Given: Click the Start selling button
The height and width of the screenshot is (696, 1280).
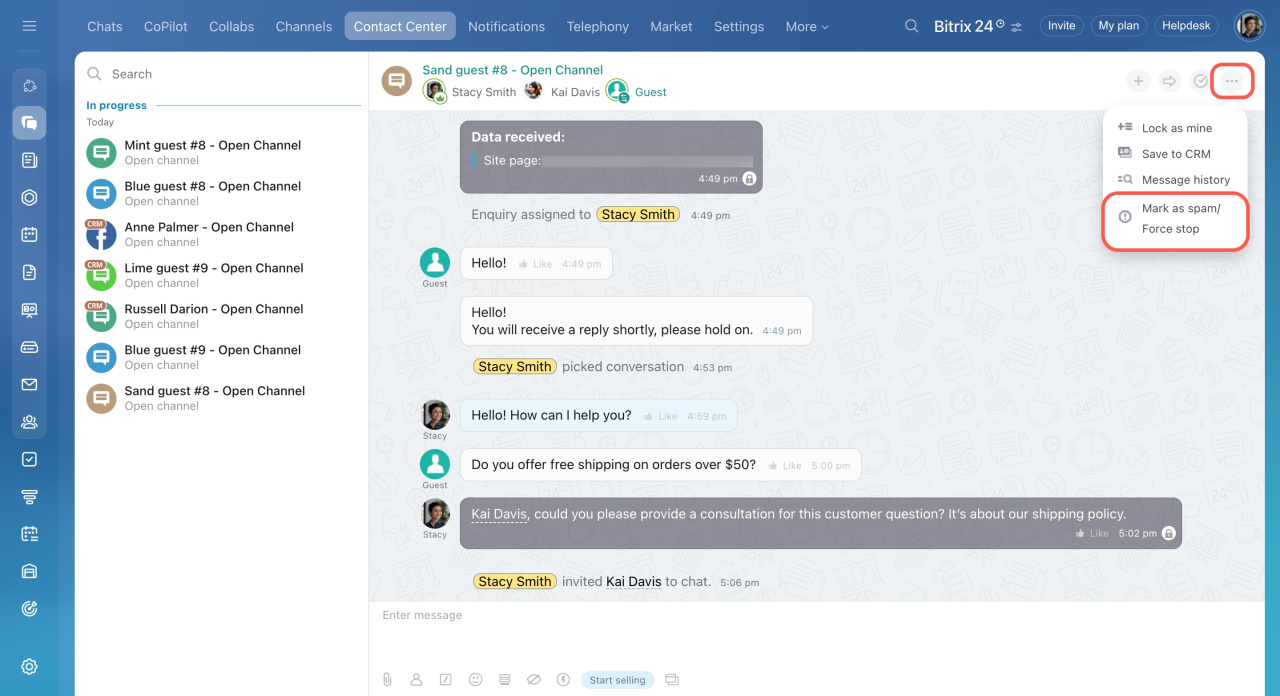Looking at the screenshot, I should click(x=617, y=680).
